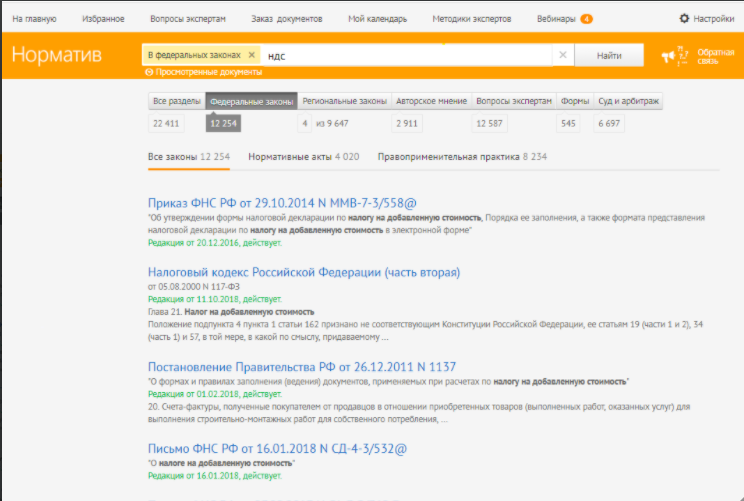Open Постановление Правительства РФ N 1137
The height and width of the screenshot is (501, 744).
pyautogui.click(x=302, y=367)
